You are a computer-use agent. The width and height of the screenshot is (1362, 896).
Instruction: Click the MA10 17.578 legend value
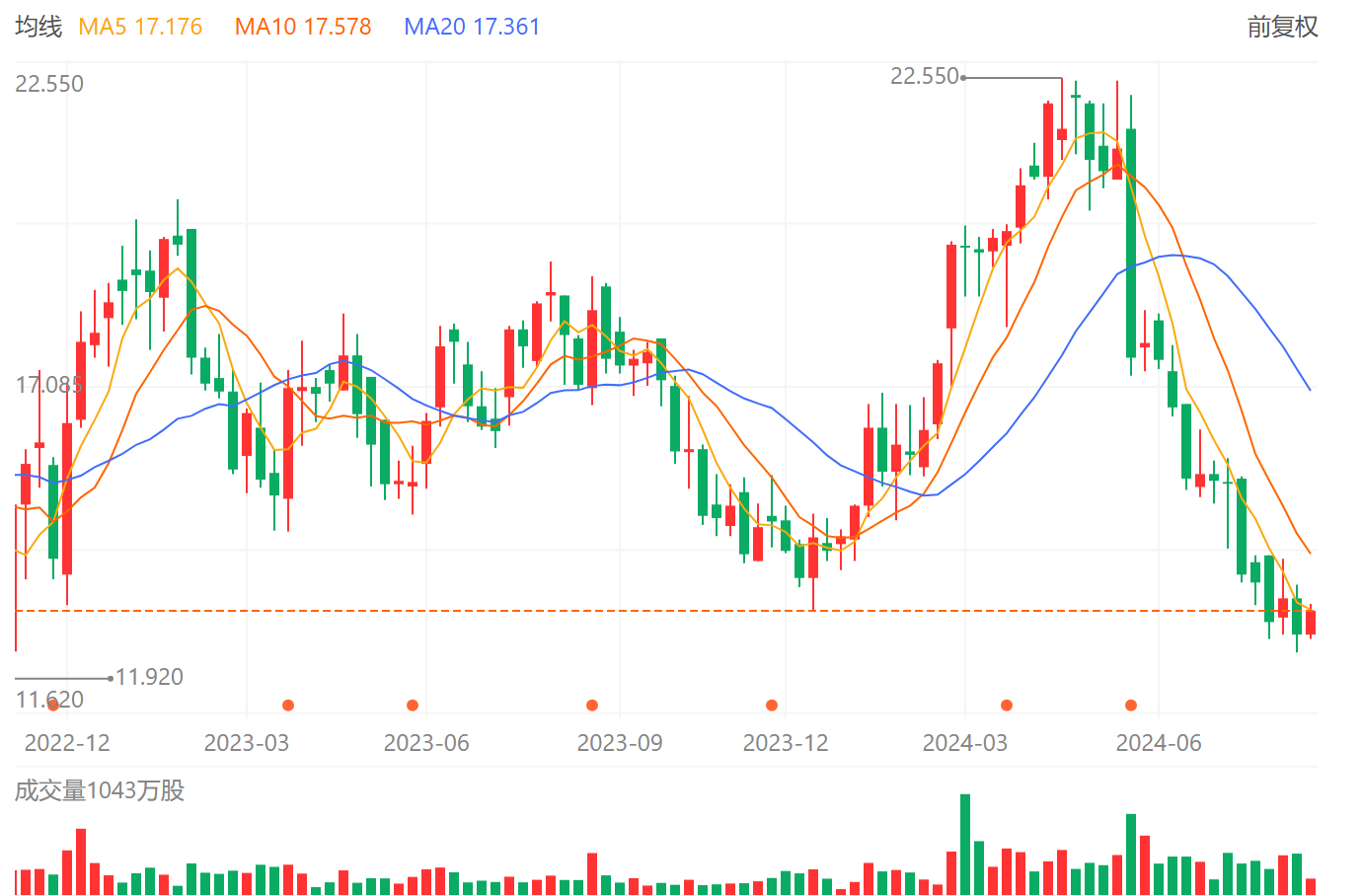pyautogui.click(x=303, y=27)
